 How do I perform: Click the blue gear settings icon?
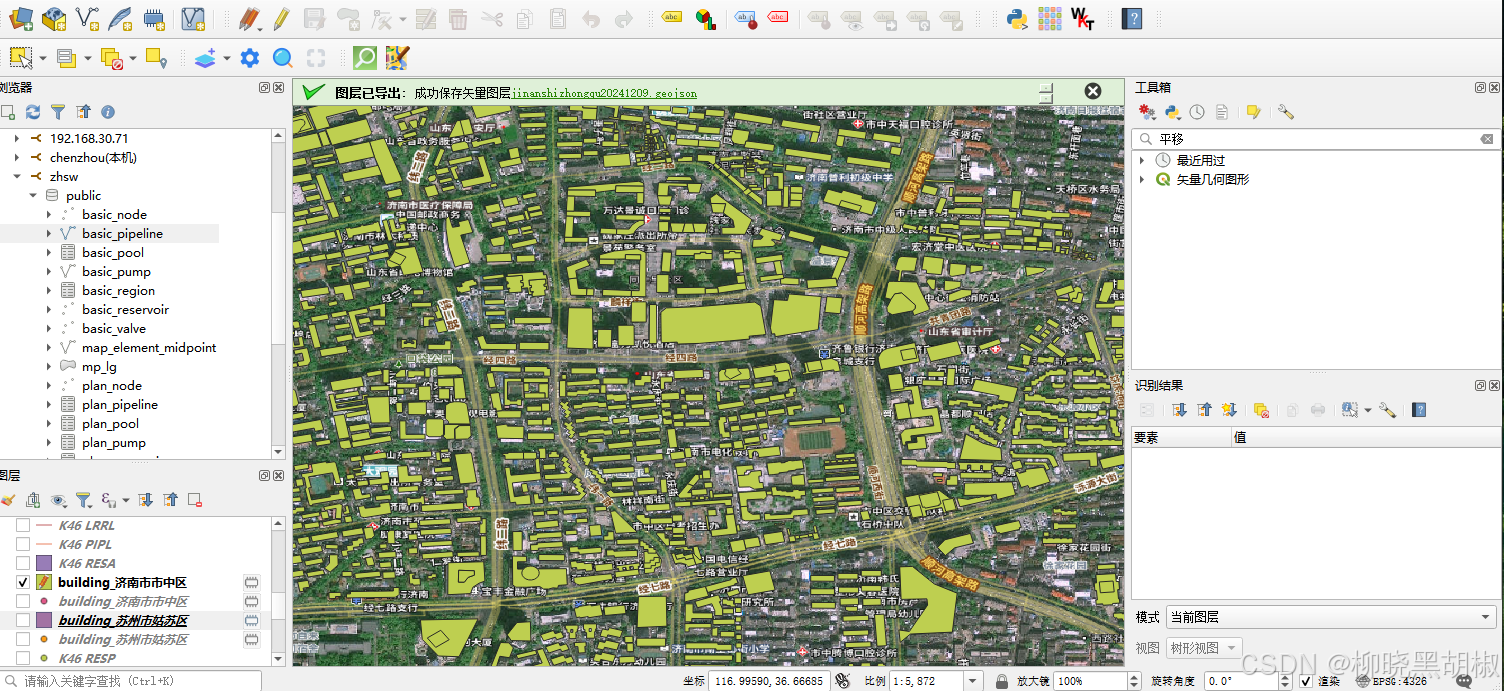coord(250,58)
